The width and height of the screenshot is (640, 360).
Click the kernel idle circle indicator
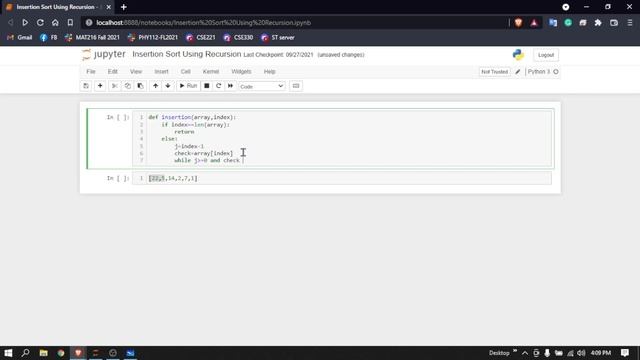tap(556, 72)
